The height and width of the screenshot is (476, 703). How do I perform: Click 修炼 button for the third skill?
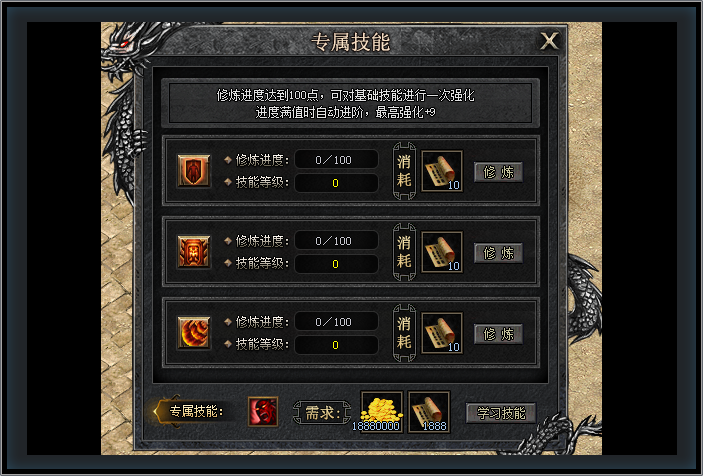click(499, 334)
